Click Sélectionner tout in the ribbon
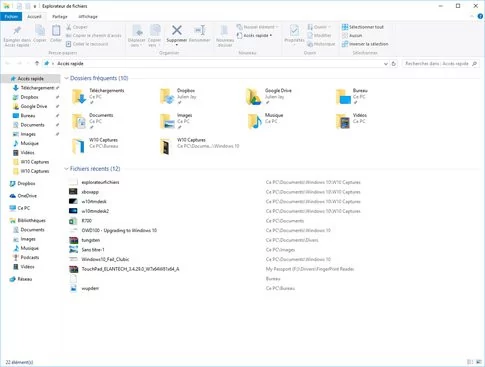This screenshot has height=367, width=485. click(363, 27)
